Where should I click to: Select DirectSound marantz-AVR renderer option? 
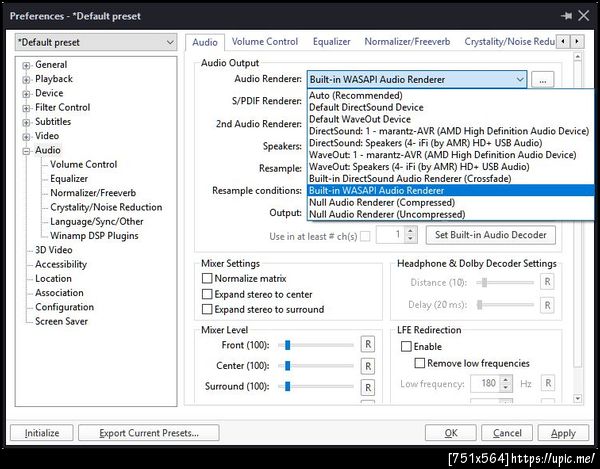coord(450,131)
